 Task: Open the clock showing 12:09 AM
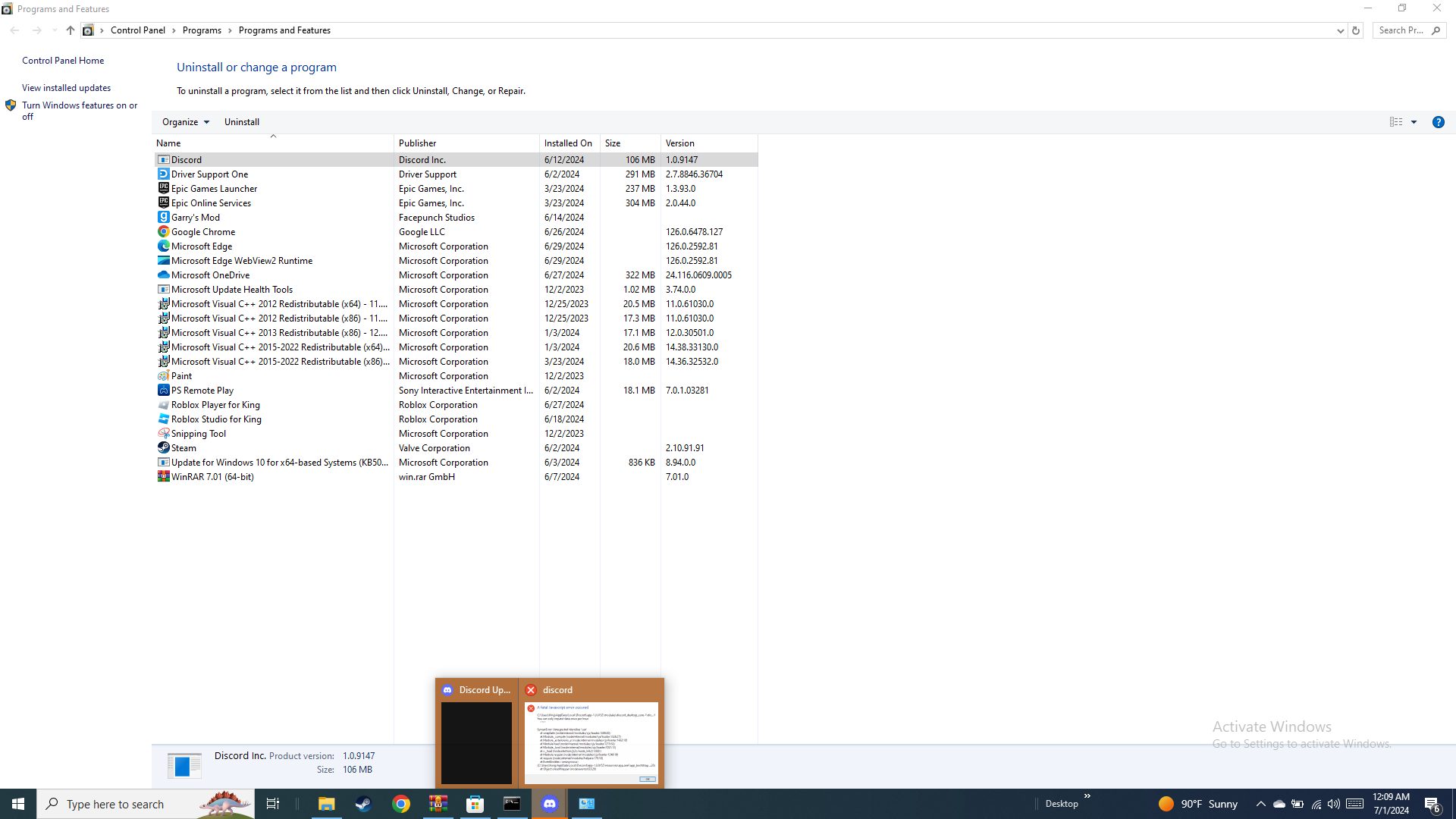click(x=1391, y=804)
